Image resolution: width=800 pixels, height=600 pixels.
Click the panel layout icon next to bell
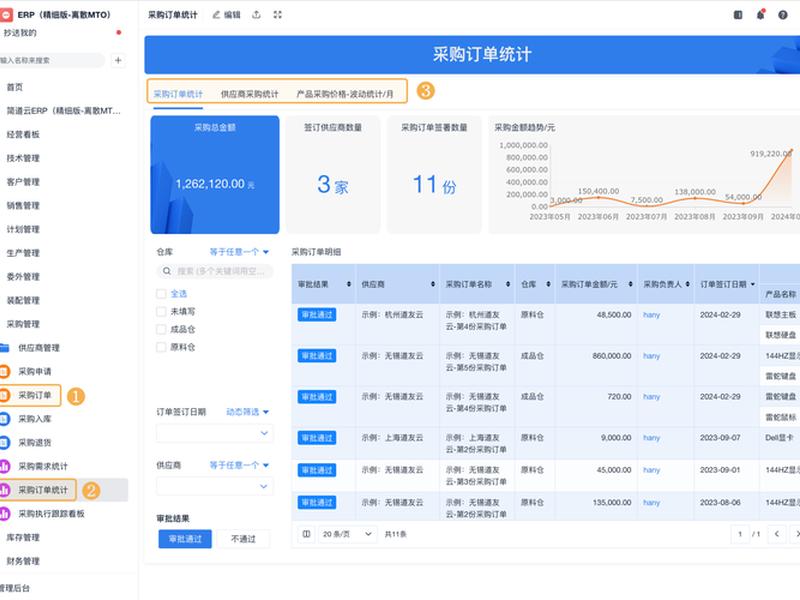pos(738,15)
